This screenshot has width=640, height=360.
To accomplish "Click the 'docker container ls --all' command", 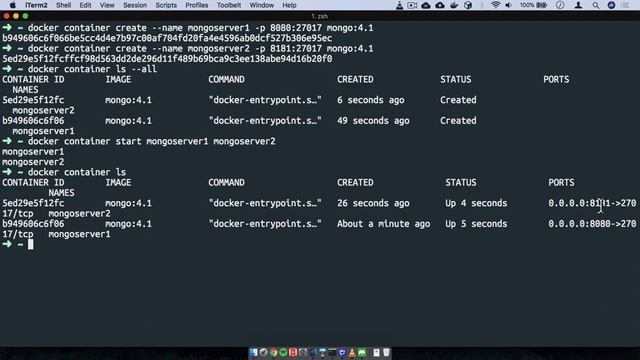I will pyautogui.click(x=92, y=69).
